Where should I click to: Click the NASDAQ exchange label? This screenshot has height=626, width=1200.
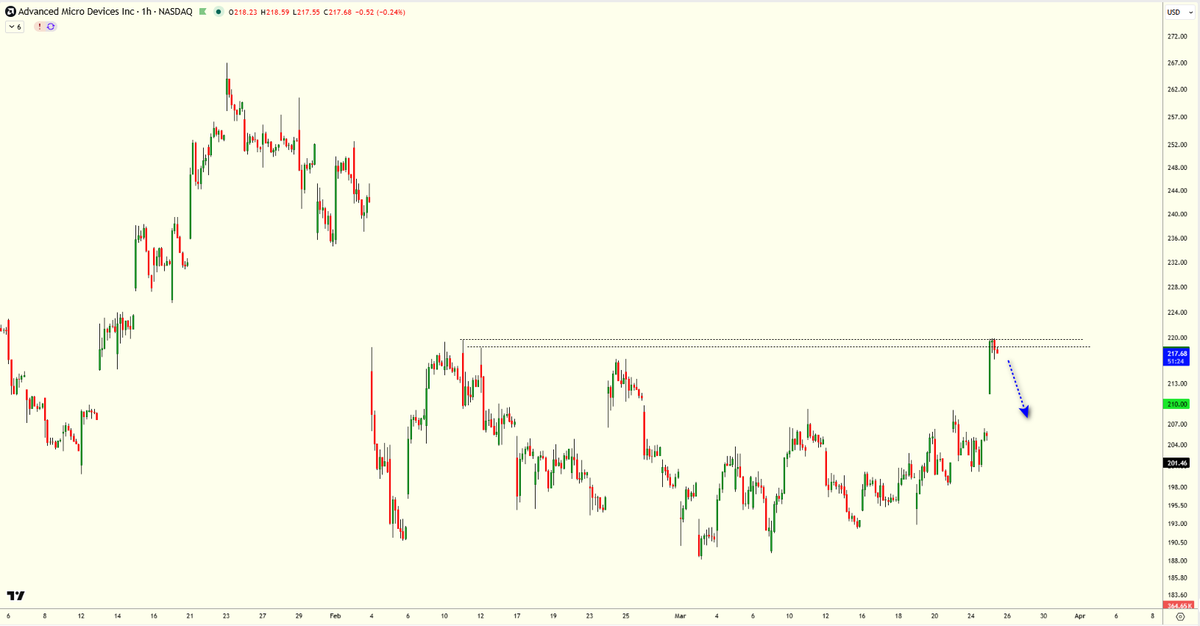(176, 10)
